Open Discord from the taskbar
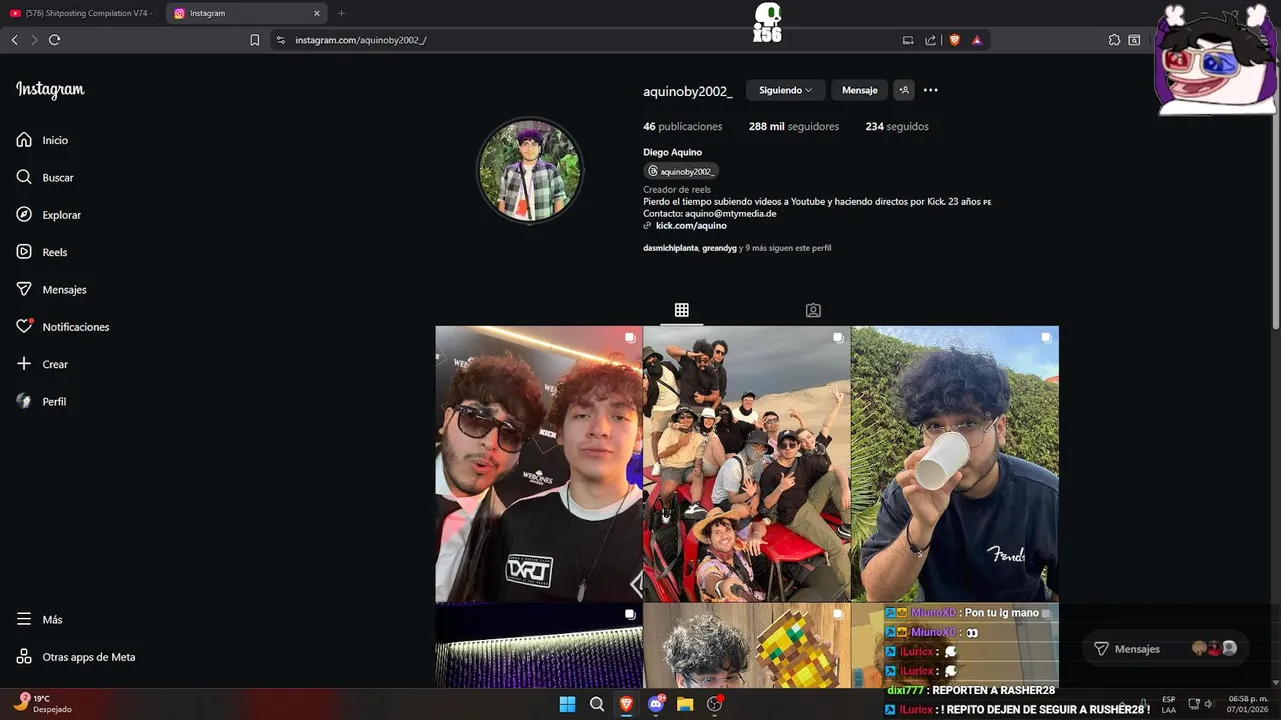This screenshot has width=1281, height=720. 656,704
